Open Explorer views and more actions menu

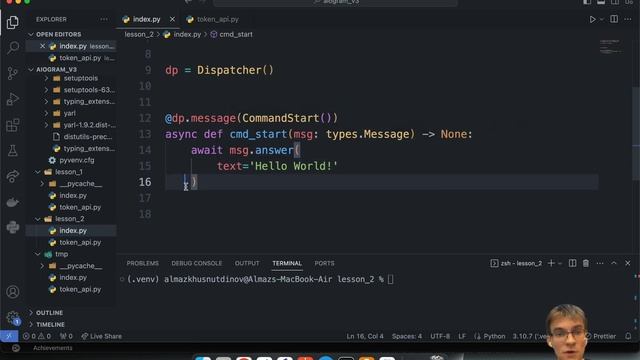(104, 19)
